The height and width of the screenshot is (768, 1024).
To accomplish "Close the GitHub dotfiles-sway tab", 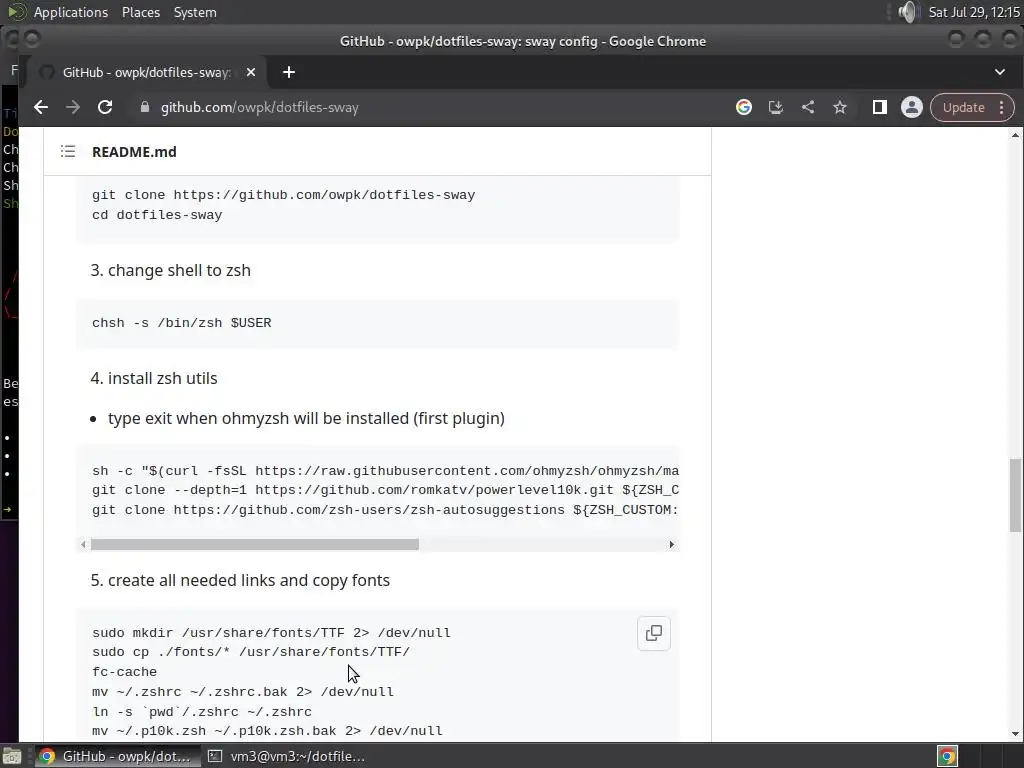I will (251, 72).
